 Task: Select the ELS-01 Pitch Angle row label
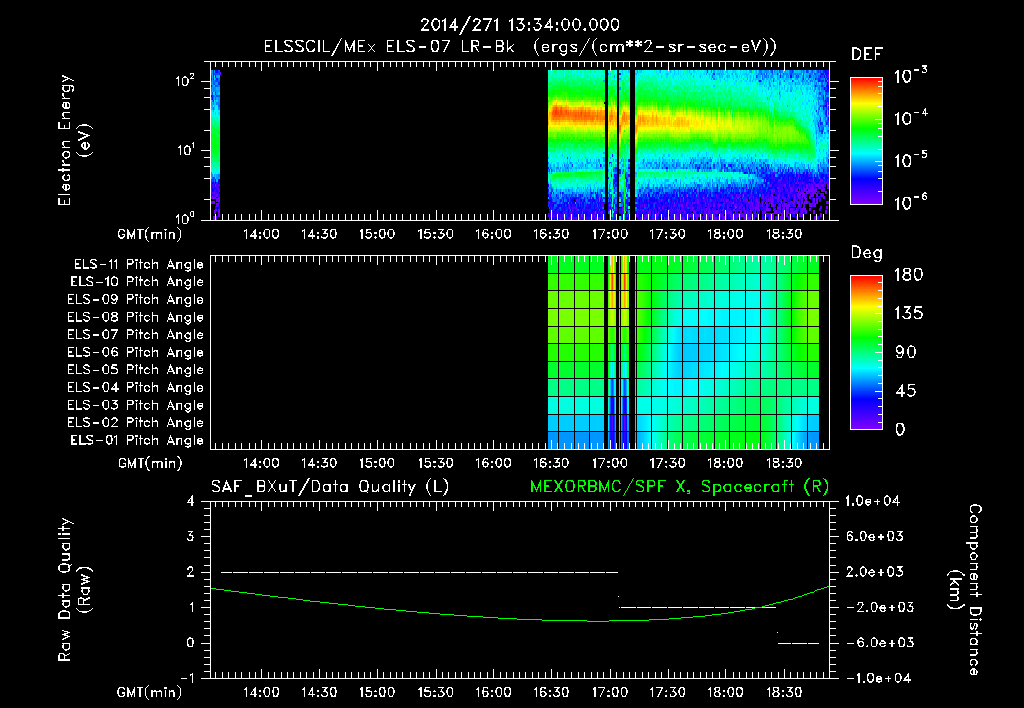click(137, 440)
